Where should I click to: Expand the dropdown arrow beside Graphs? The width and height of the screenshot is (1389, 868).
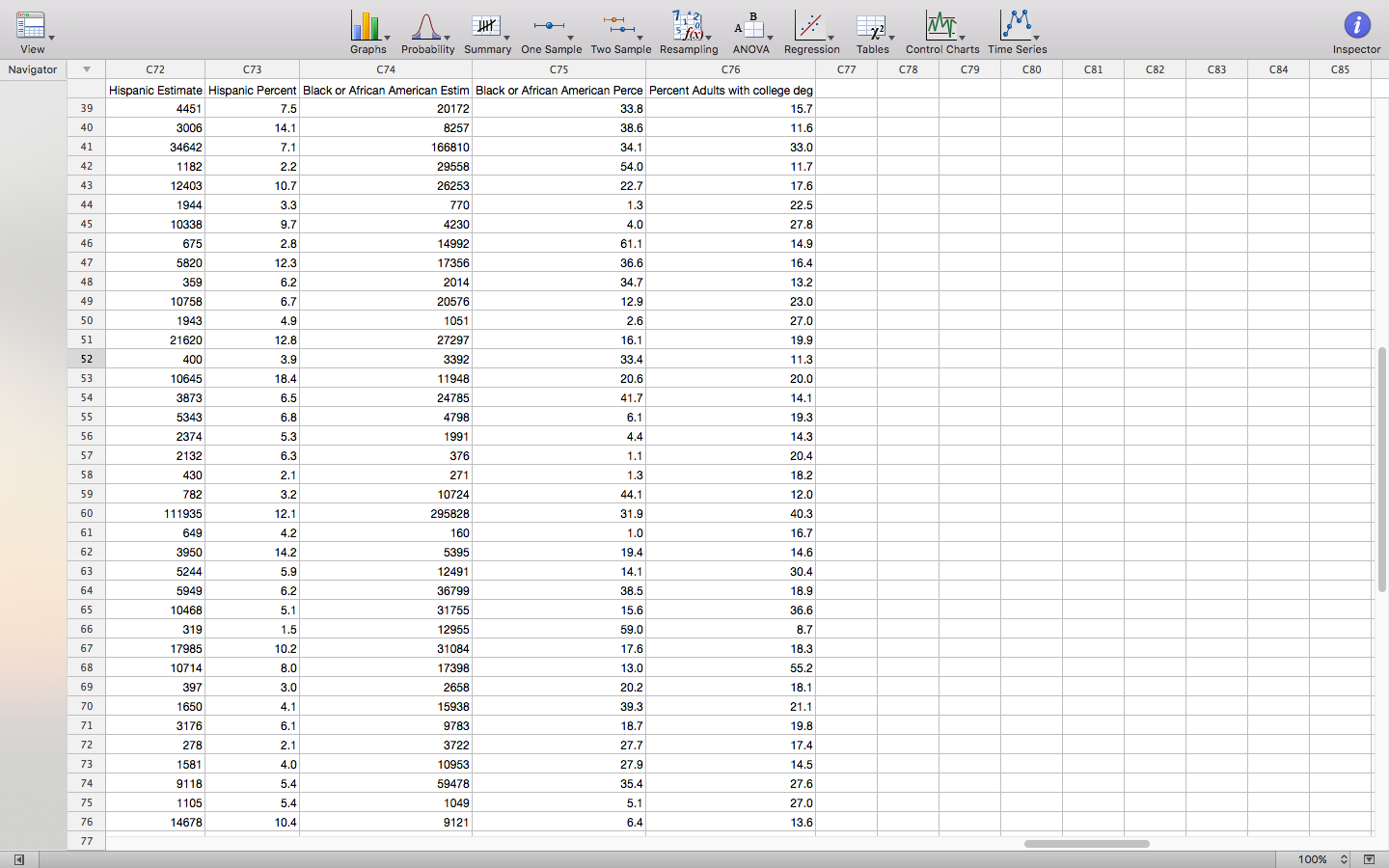coord(387,39)
